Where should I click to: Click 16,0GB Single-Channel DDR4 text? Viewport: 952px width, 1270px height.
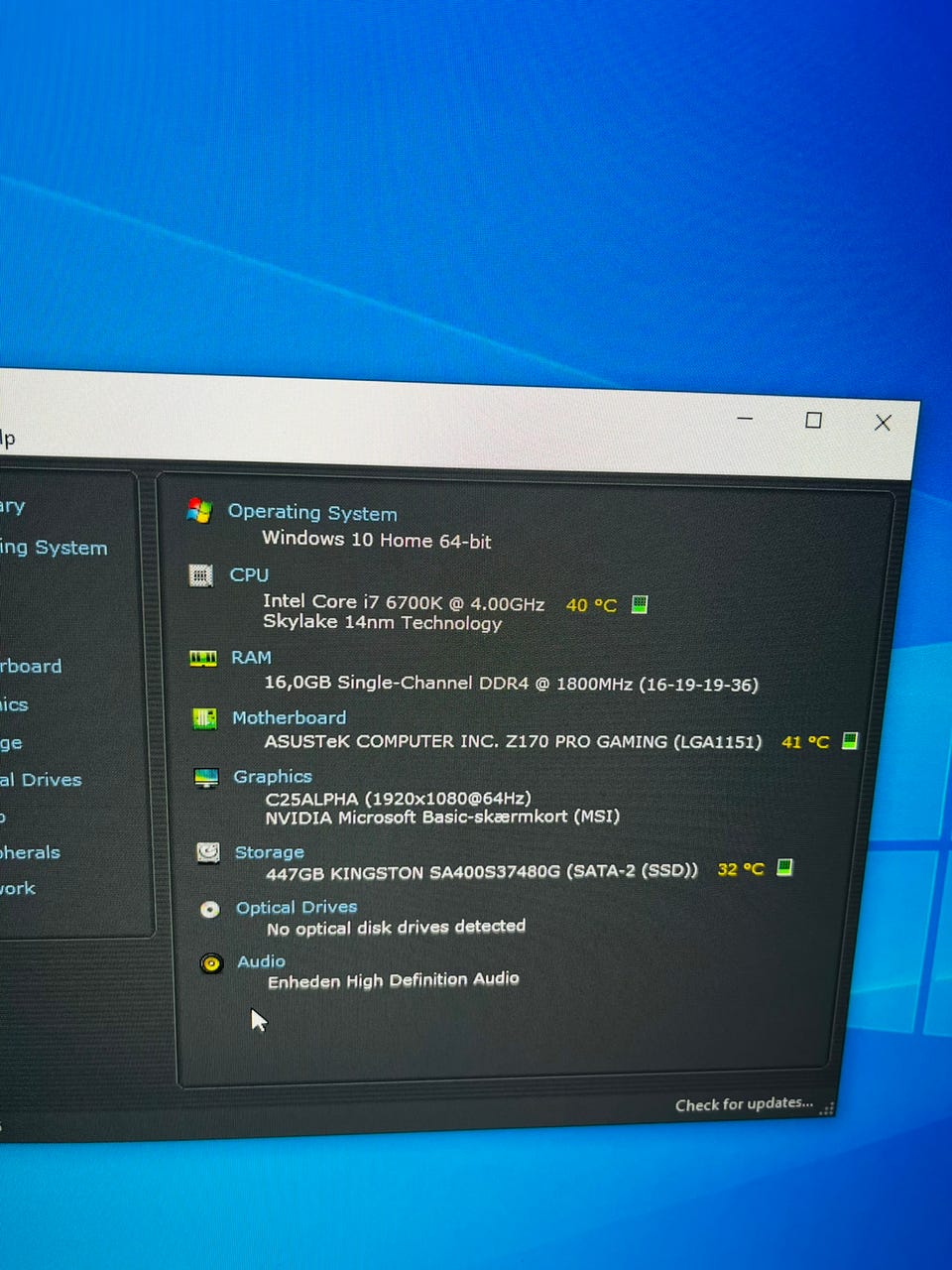point(511,684)
